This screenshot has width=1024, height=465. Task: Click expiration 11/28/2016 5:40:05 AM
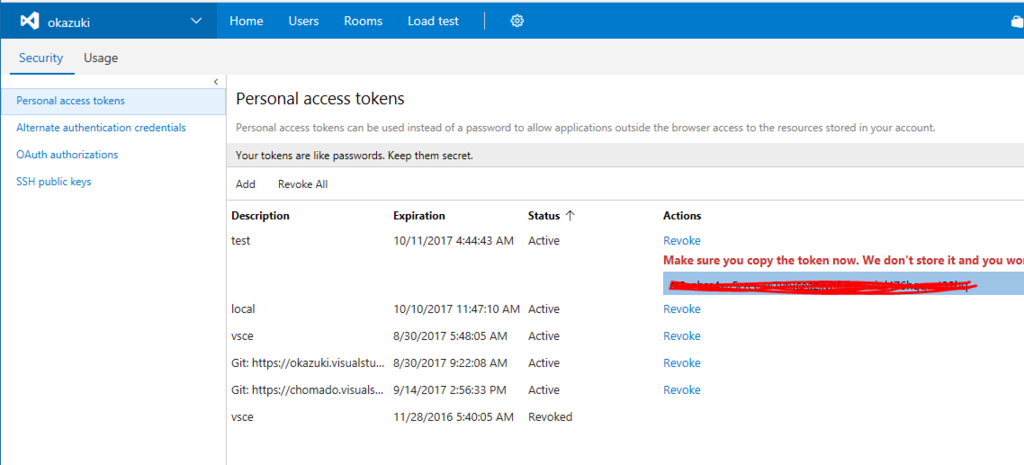click(453, 417)
